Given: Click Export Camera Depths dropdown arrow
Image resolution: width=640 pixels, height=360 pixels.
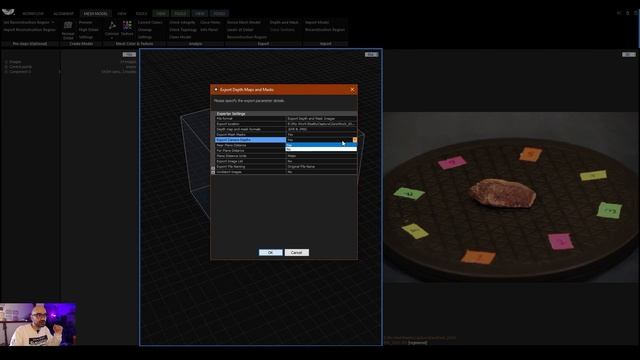Looking at the screenshot, I should [355, 140].
